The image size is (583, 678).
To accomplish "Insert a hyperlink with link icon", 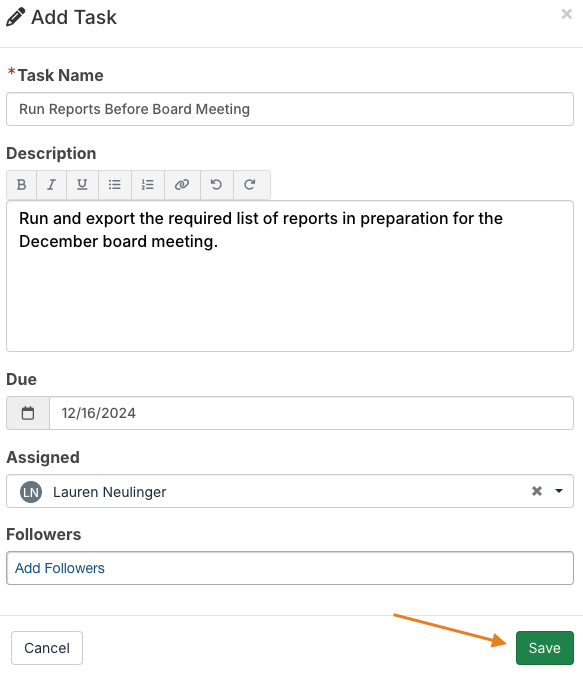I will pos(182,185).
